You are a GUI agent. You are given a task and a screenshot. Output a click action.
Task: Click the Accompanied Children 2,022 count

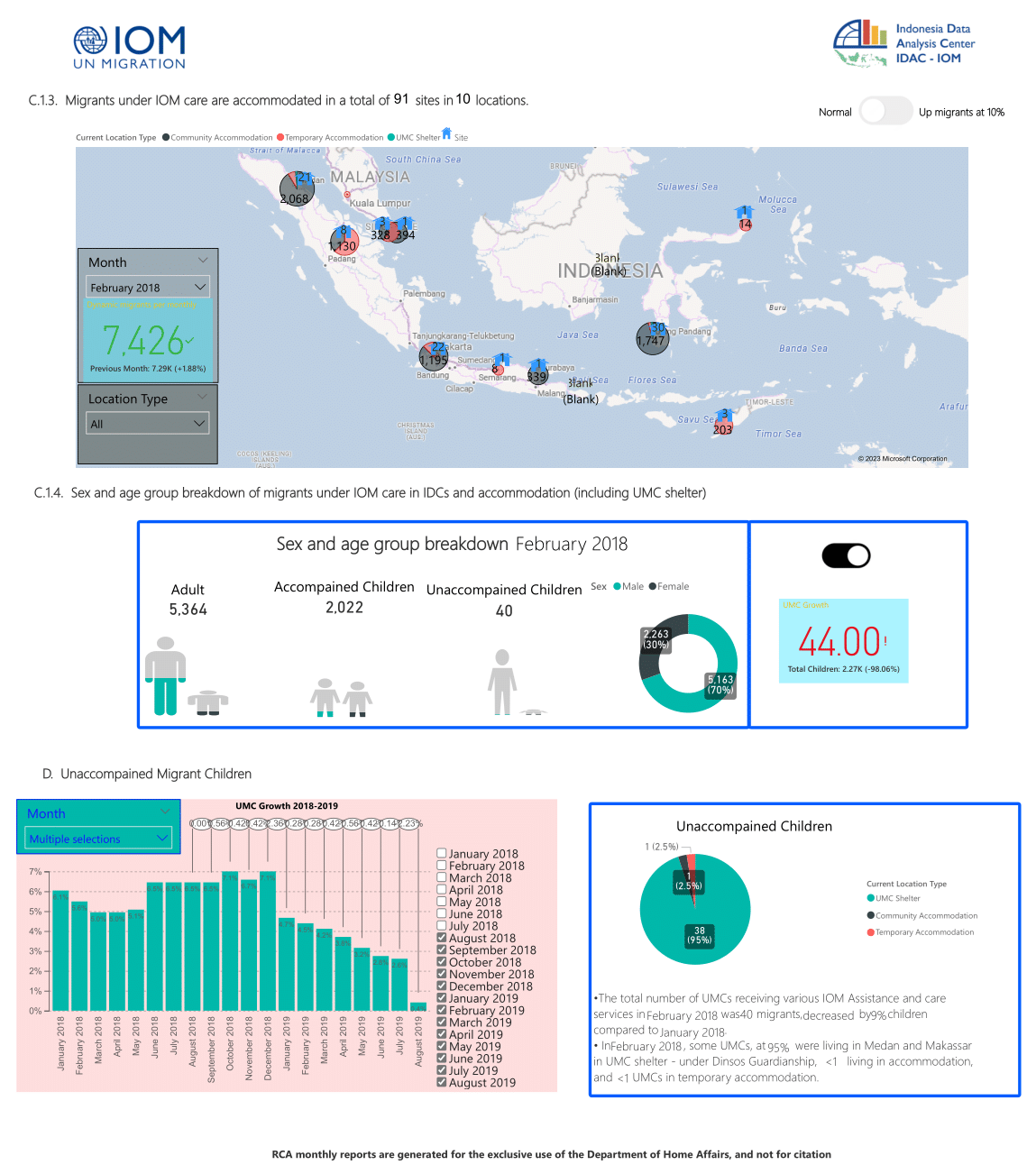point(344,608)
